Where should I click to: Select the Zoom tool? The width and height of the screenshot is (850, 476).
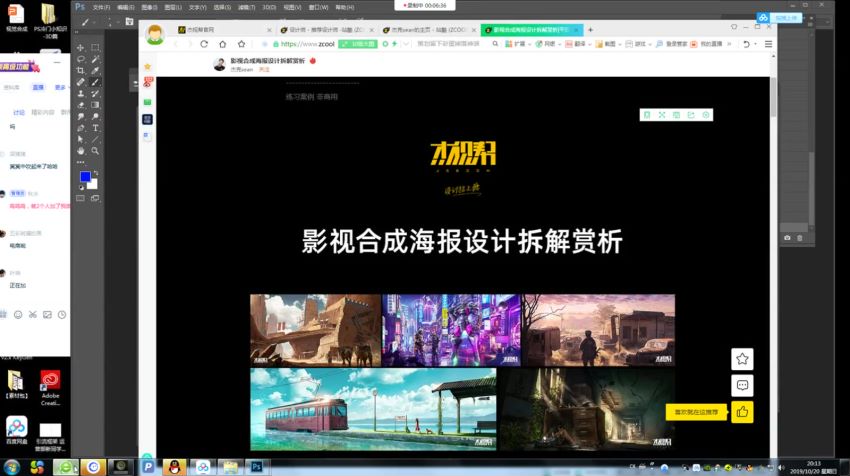tap(95, 151)
